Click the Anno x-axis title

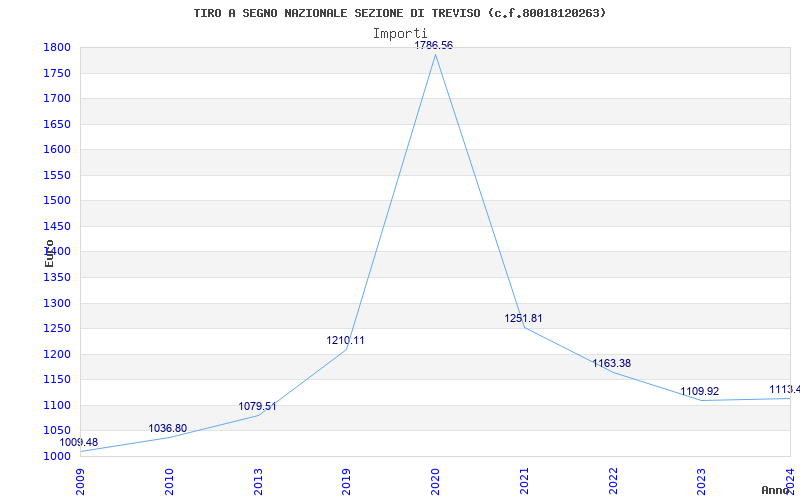click(776, 490)
